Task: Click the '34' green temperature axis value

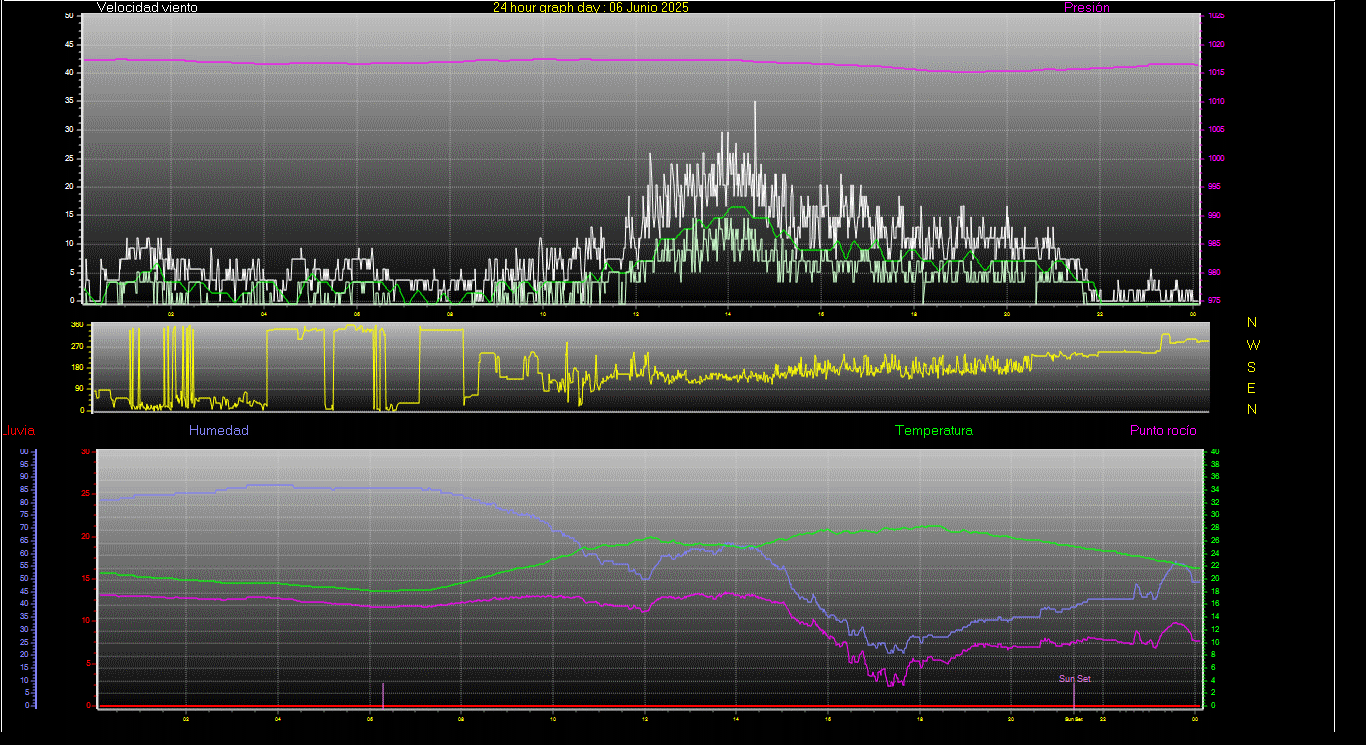Action: 1215,490
